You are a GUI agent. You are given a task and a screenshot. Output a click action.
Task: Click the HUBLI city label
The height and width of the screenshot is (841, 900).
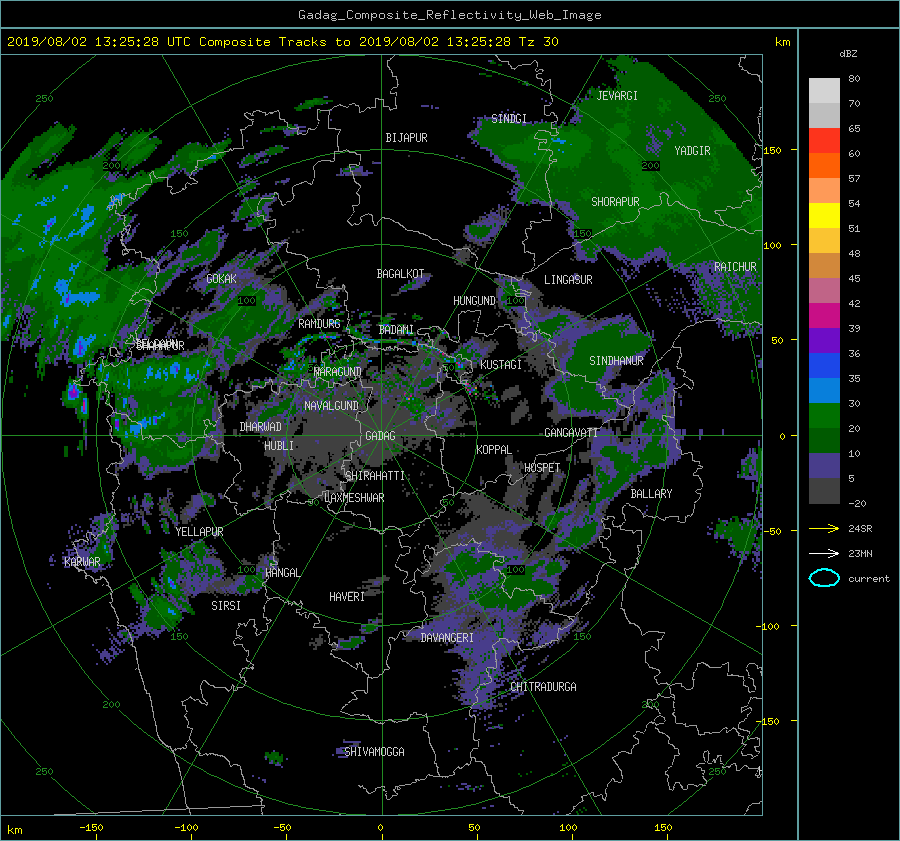(x=279, y=446)
